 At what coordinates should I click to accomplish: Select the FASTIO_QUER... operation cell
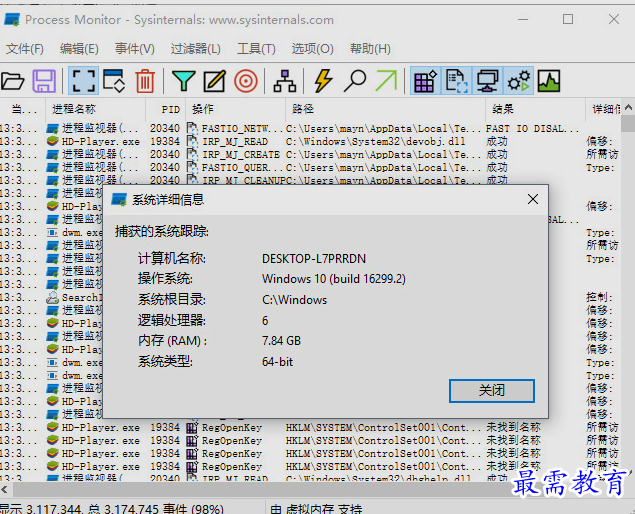[x=241, y=168]
